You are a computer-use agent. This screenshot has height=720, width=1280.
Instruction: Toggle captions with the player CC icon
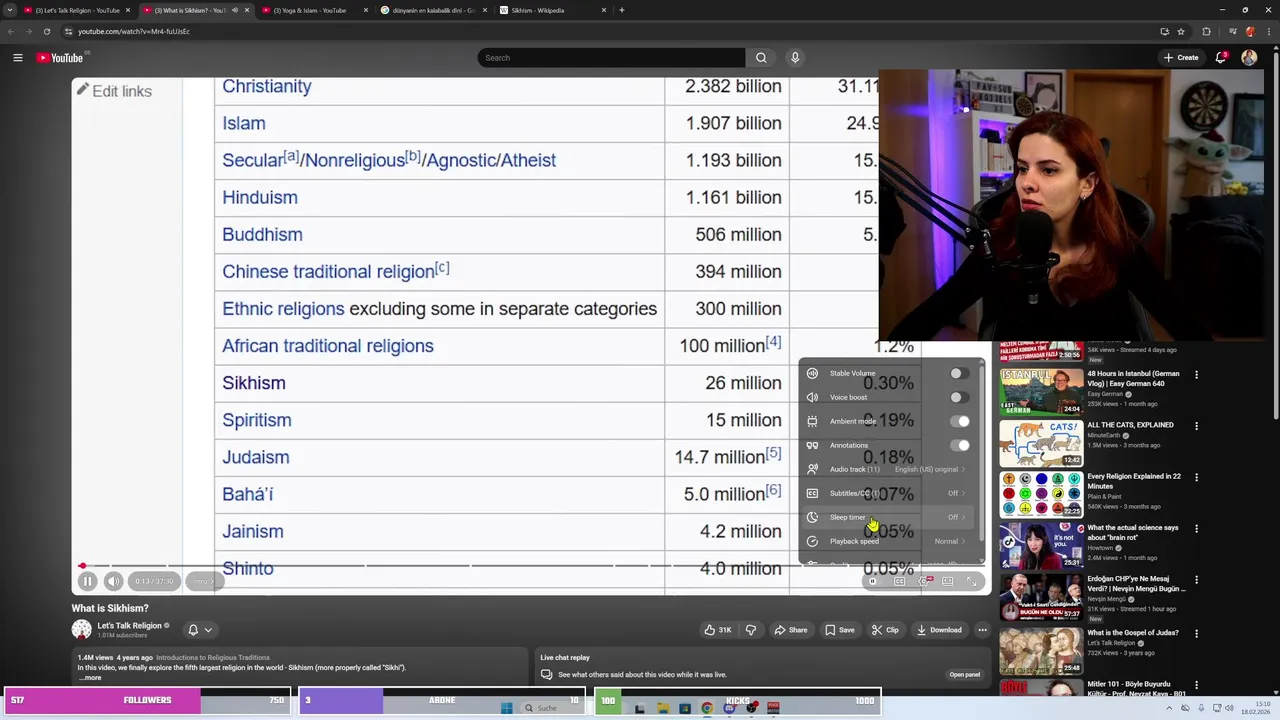click(x=899, y=581)
